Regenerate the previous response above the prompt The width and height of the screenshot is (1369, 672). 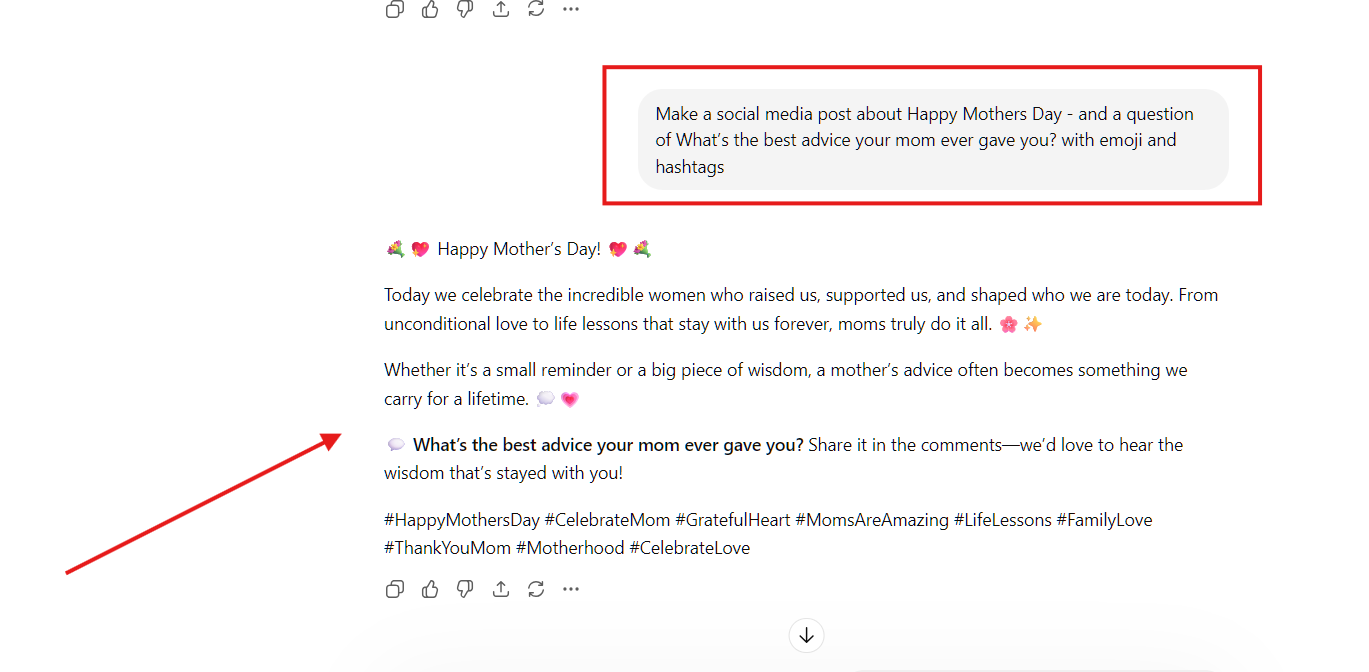pyautogui.click(x=536, y=9)
